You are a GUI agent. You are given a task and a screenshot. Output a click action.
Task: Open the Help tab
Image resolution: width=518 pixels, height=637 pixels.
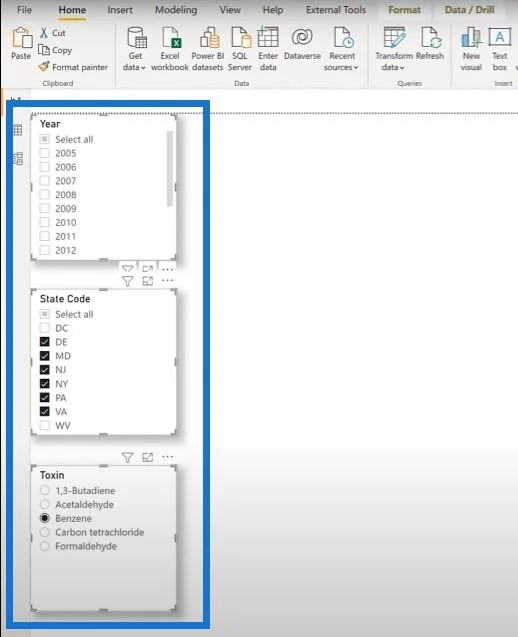tap(273, 10)
